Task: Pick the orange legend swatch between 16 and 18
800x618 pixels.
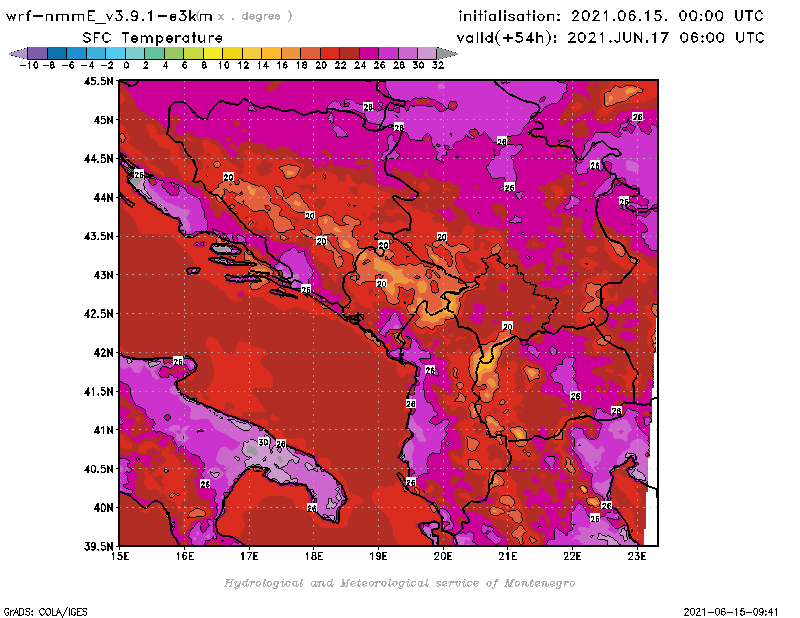Action: (x=291, y=53)
